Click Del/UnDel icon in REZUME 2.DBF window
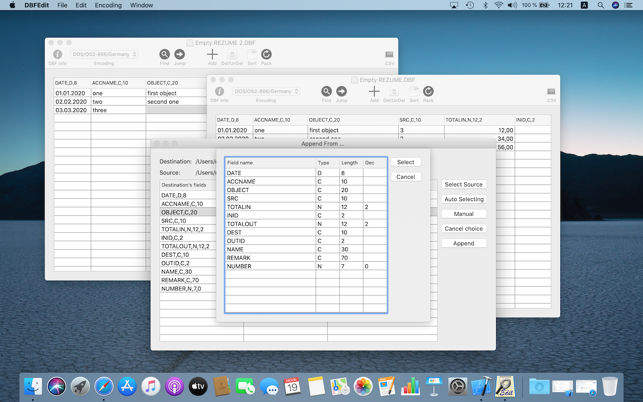Viewport: 643px width, 402px height. pos(232,54)
